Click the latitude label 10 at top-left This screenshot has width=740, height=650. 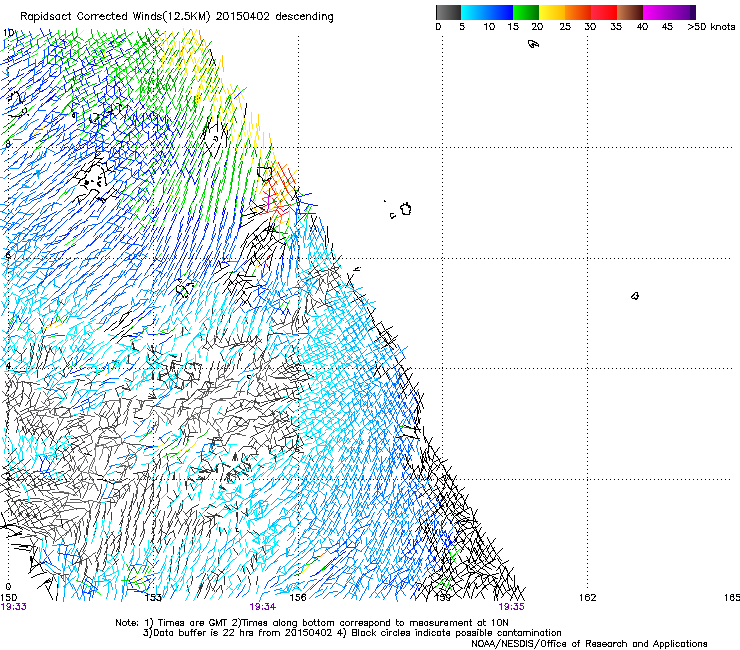[x=8, y=33]
